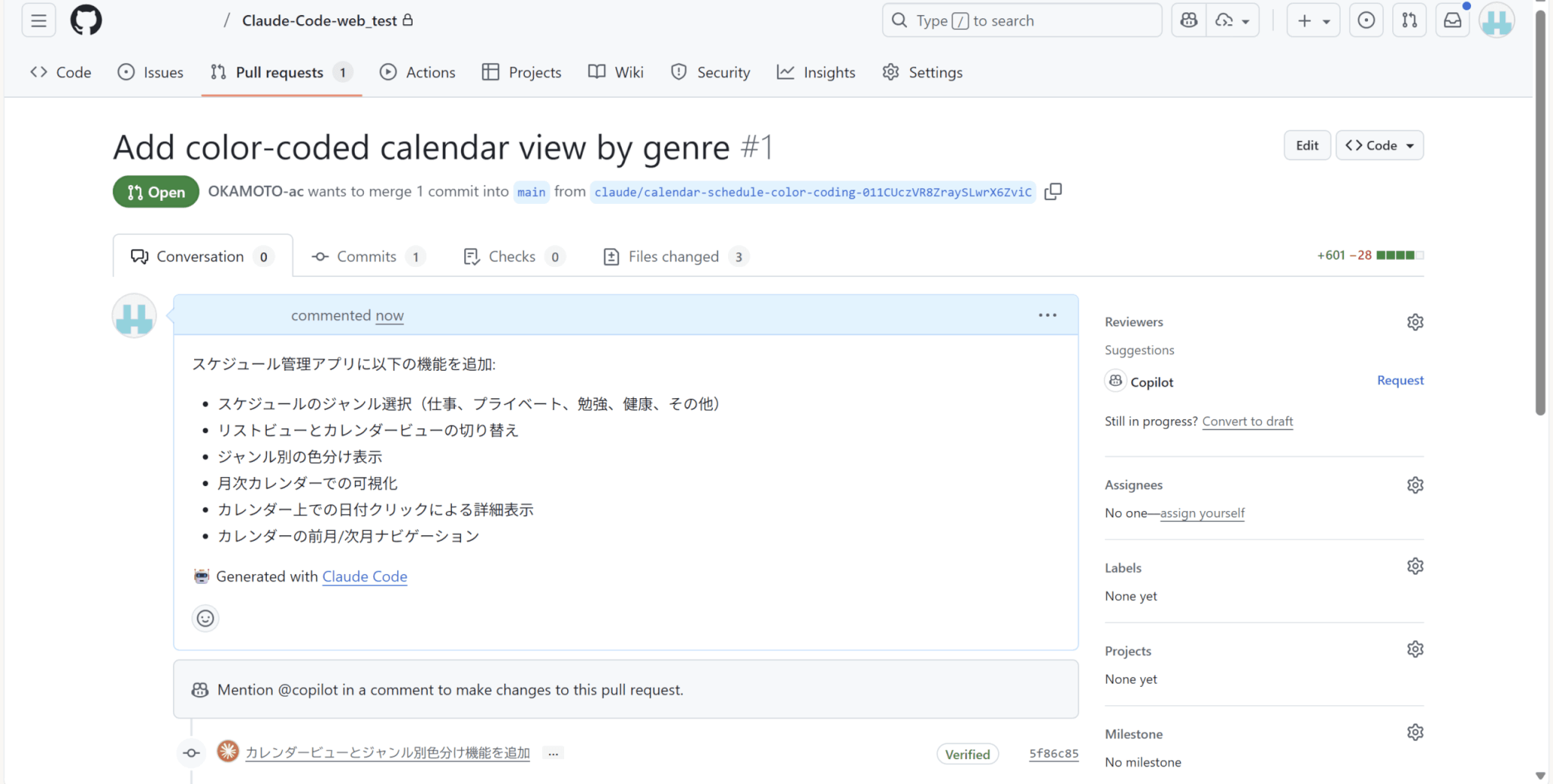Image resolution: width=1553 pixels, height=784 pixels.
Task: Open Assignees gear settings
Action: 1415,485
